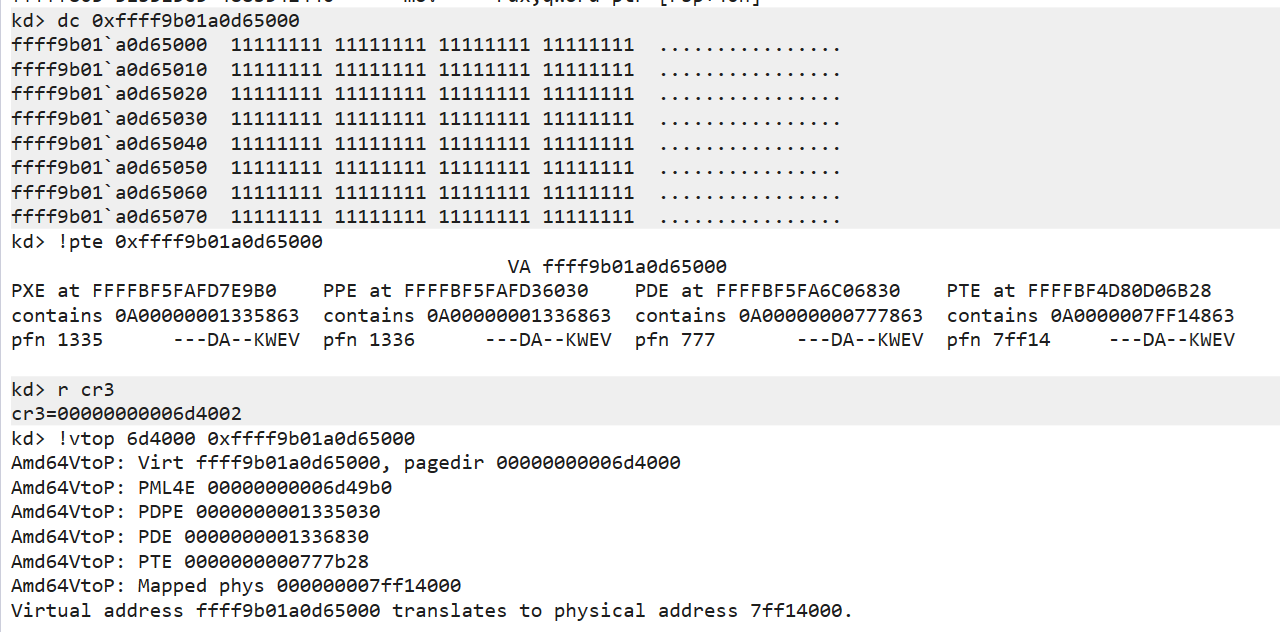Click the "pfn 1335" text
1280x632 pixels.
tap(57, 340)
